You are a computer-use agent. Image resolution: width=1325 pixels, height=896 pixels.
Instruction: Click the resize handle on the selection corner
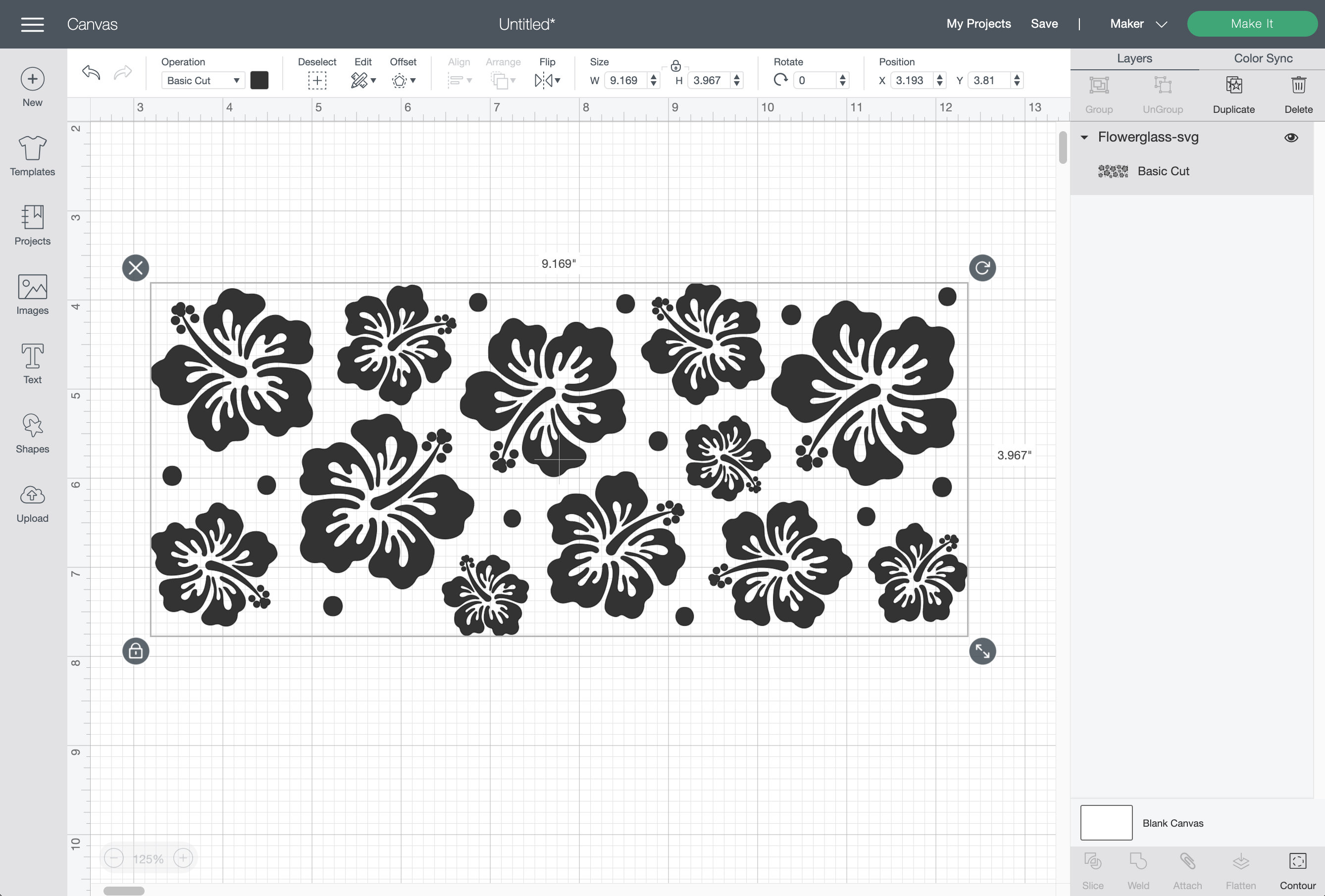pos(982,651)
